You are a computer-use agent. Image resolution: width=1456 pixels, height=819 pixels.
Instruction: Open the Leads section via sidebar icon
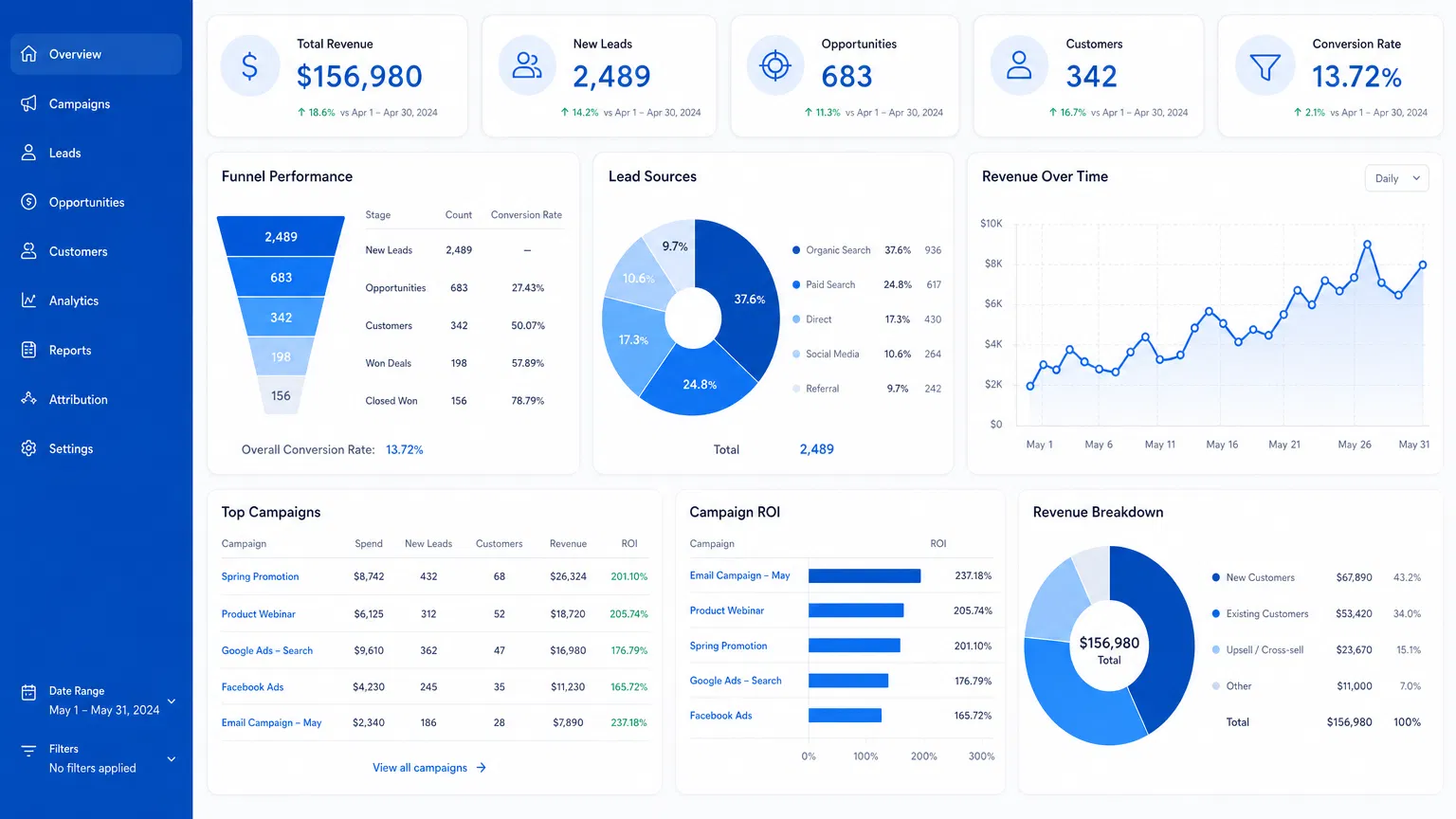pos(29,153)
